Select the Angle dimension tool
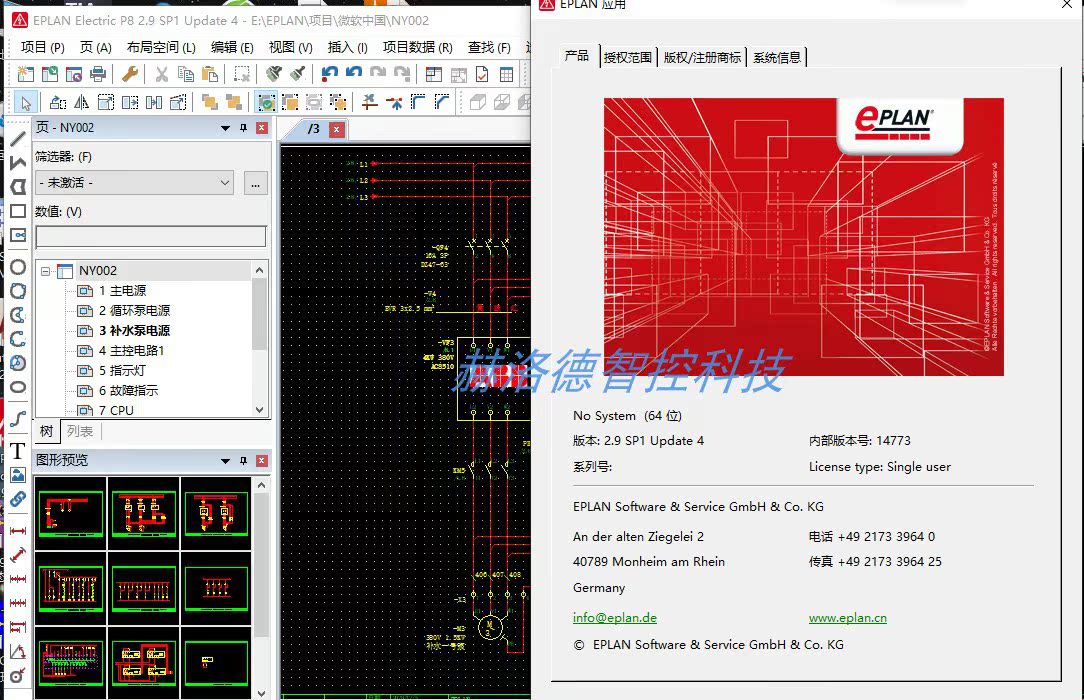 click(18, 651)
